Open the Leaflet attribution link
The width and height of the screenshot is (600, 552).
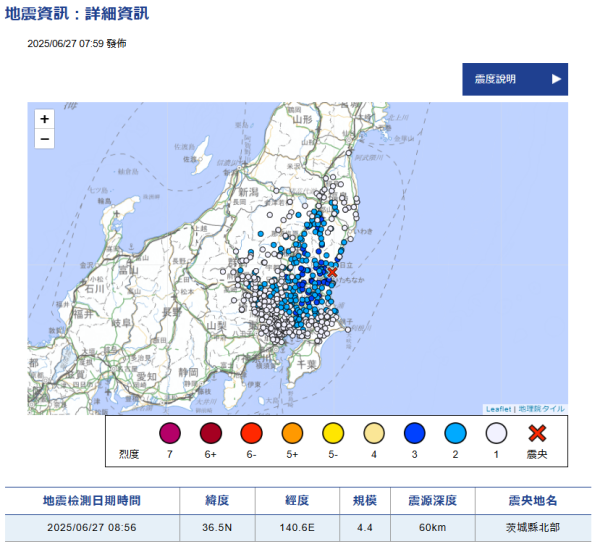498,409
